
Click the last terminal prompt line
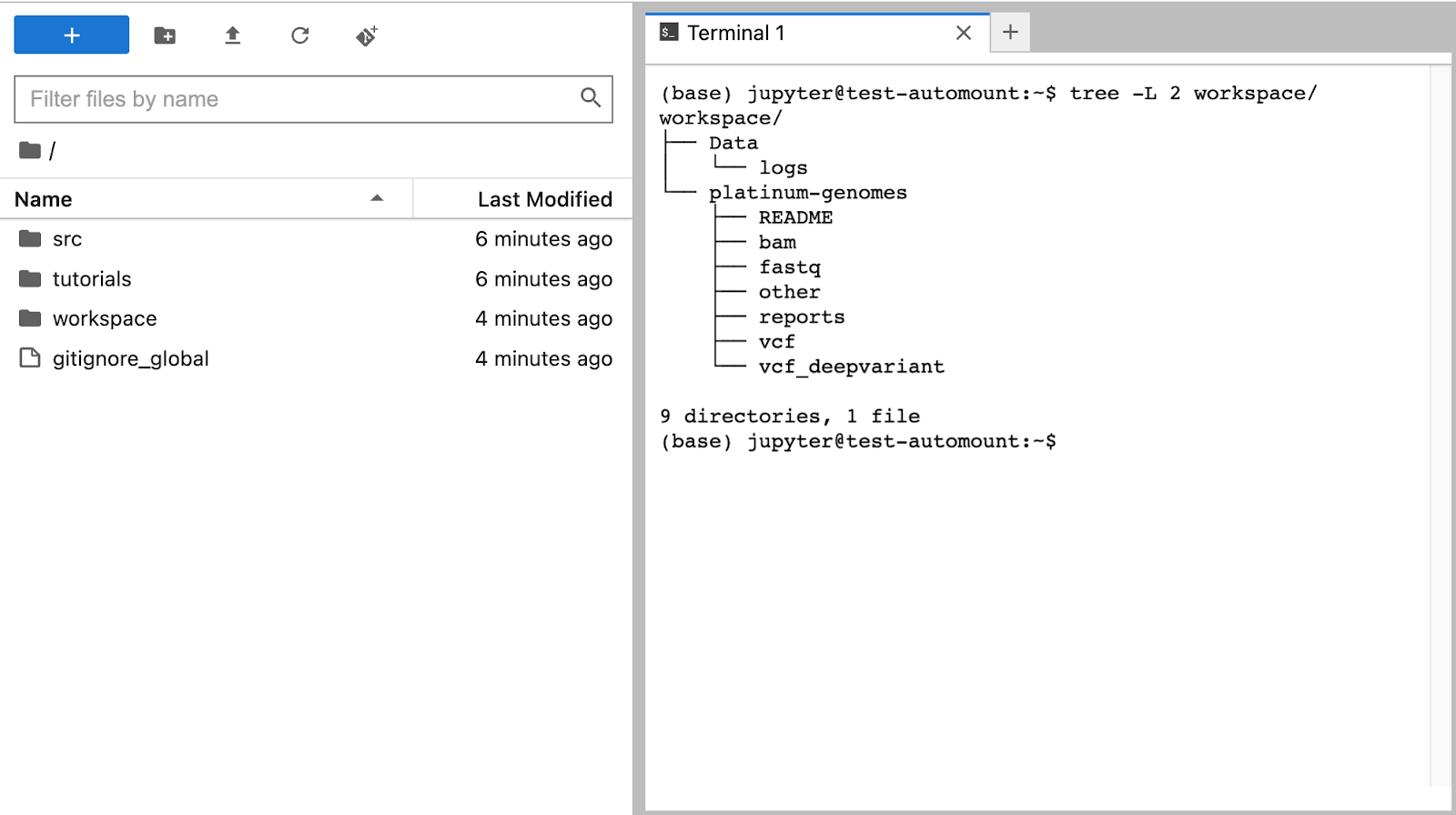point(858,442)
